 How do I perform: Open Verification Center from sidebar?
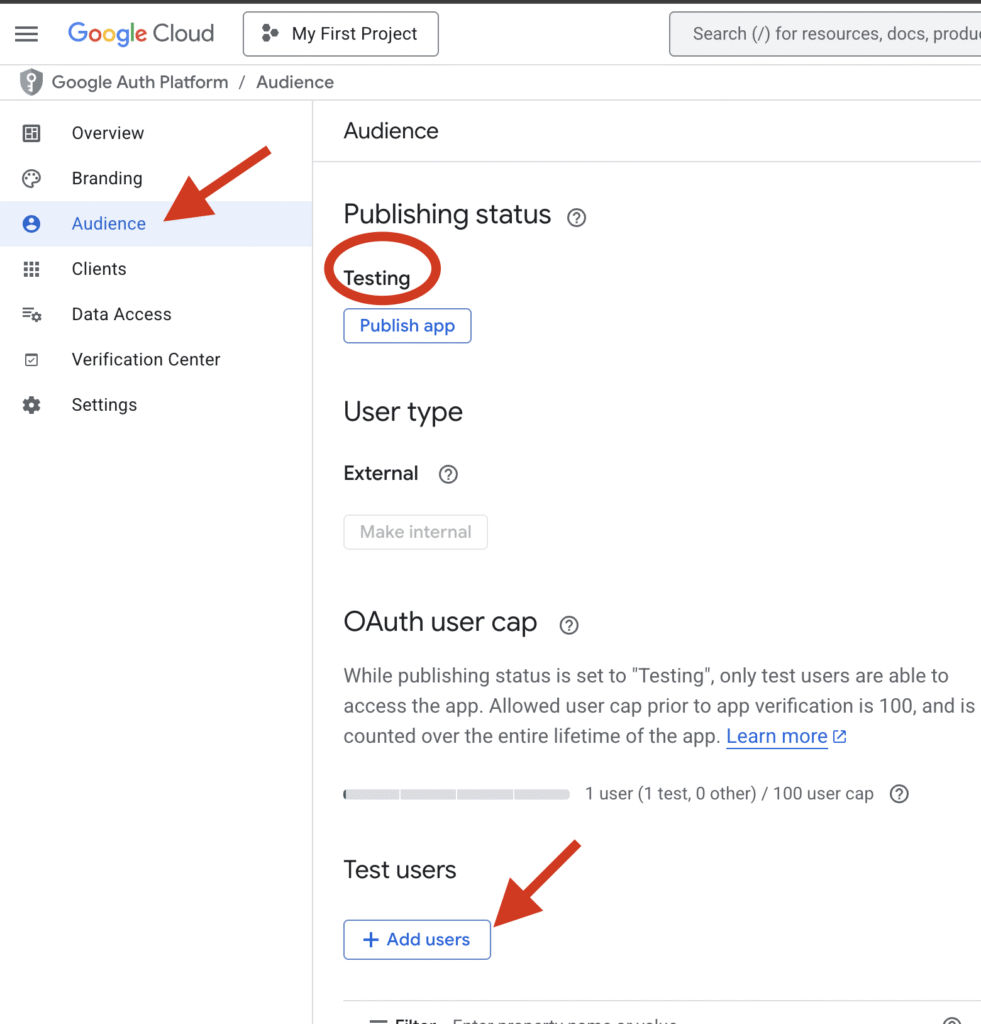145,359
